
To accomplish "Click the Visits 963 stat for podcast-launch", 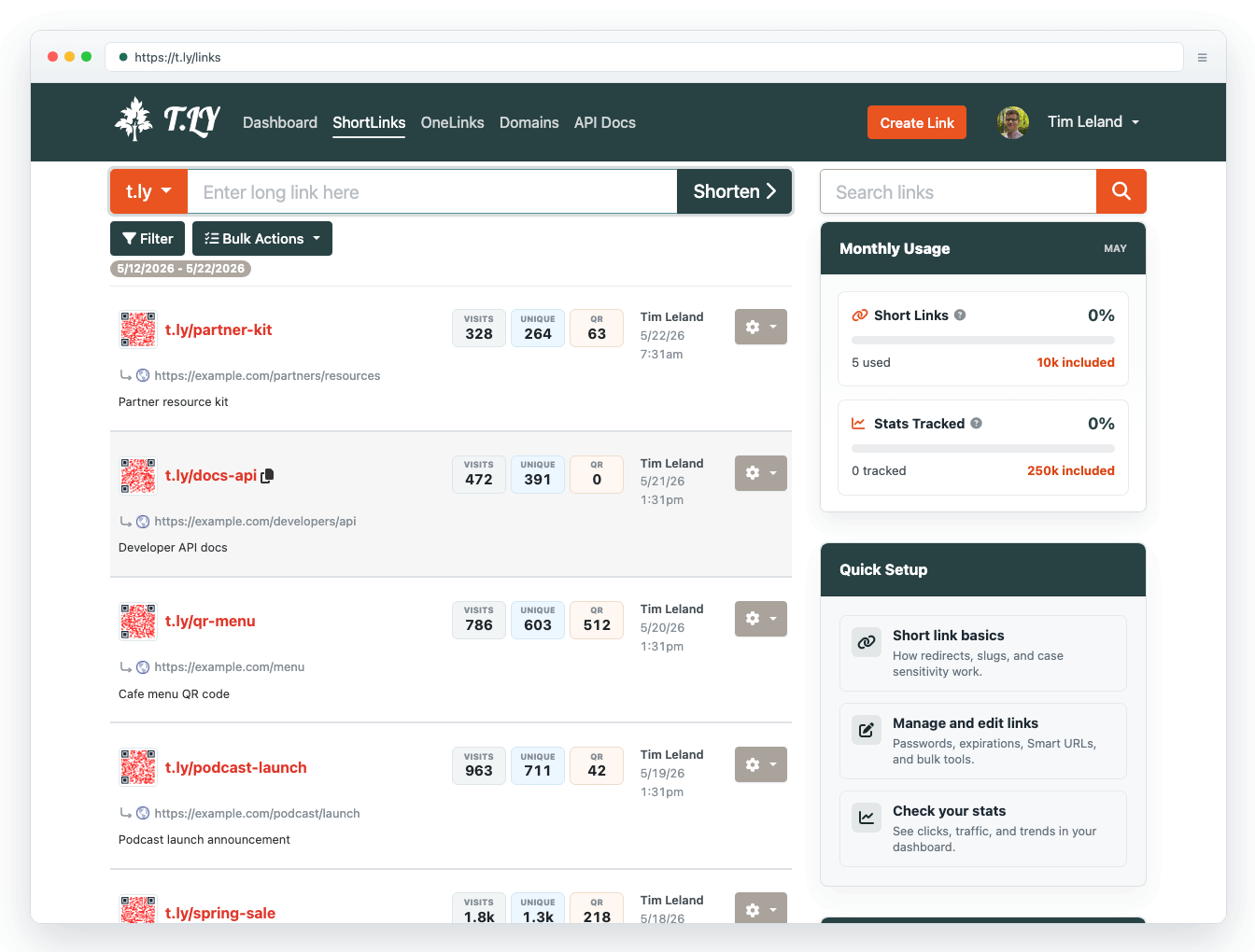I will click(x=479, y=765).
